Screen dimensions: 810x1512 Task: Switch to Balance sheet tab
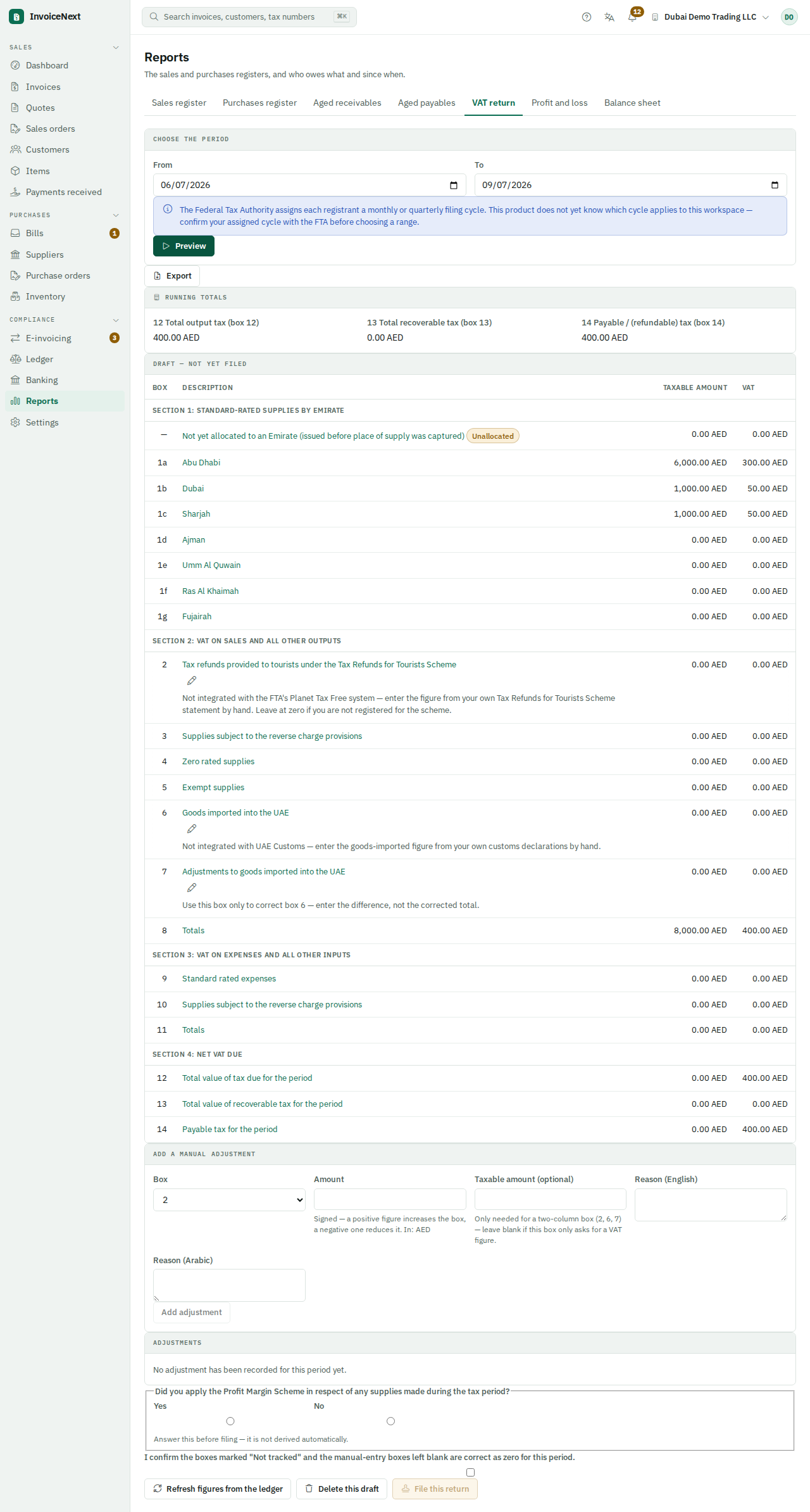(632, 103)
